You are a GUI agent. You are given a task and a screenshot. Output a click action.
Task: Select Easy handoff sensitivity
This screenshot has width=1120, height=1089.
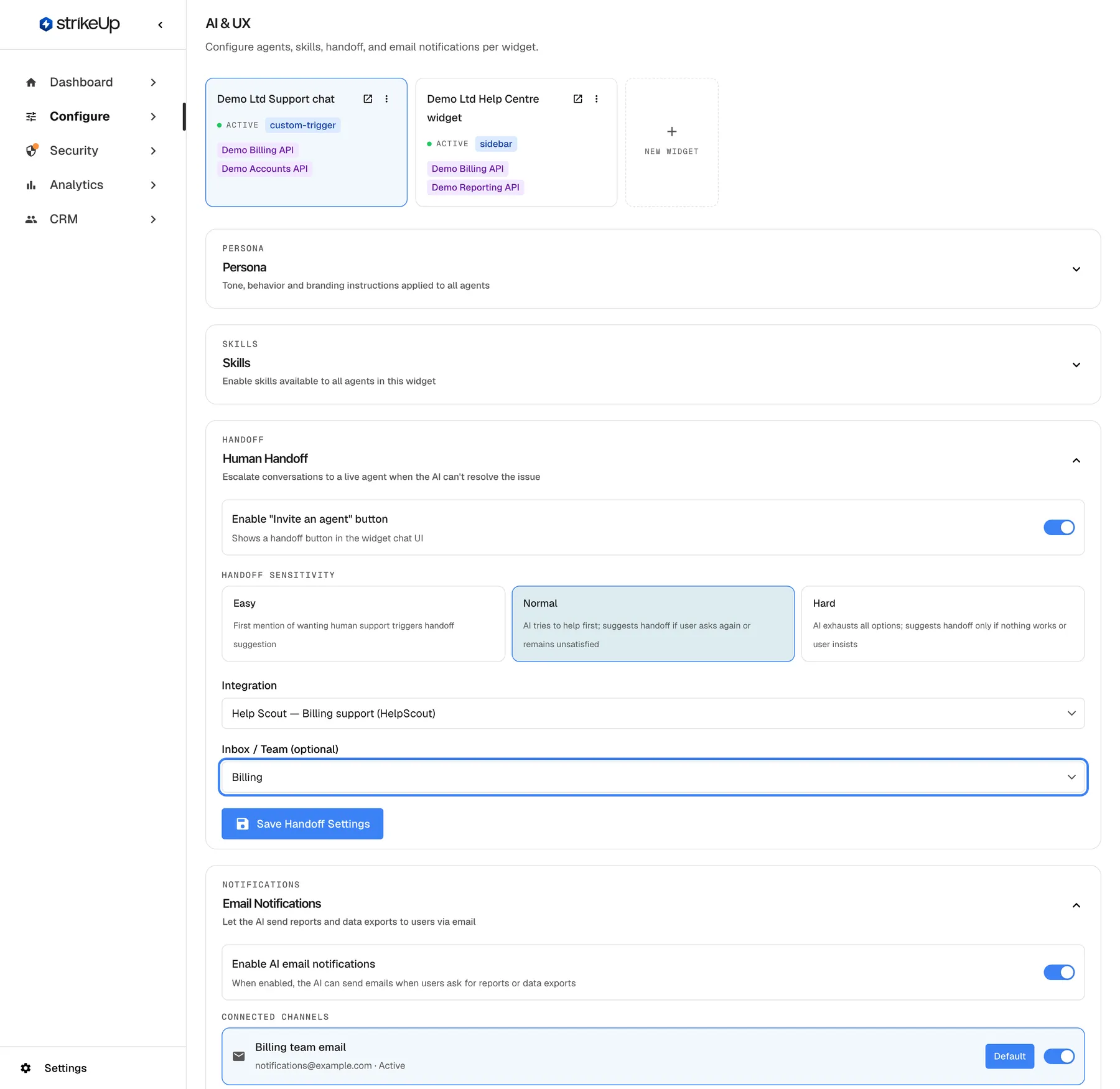[x=363, y=624]
